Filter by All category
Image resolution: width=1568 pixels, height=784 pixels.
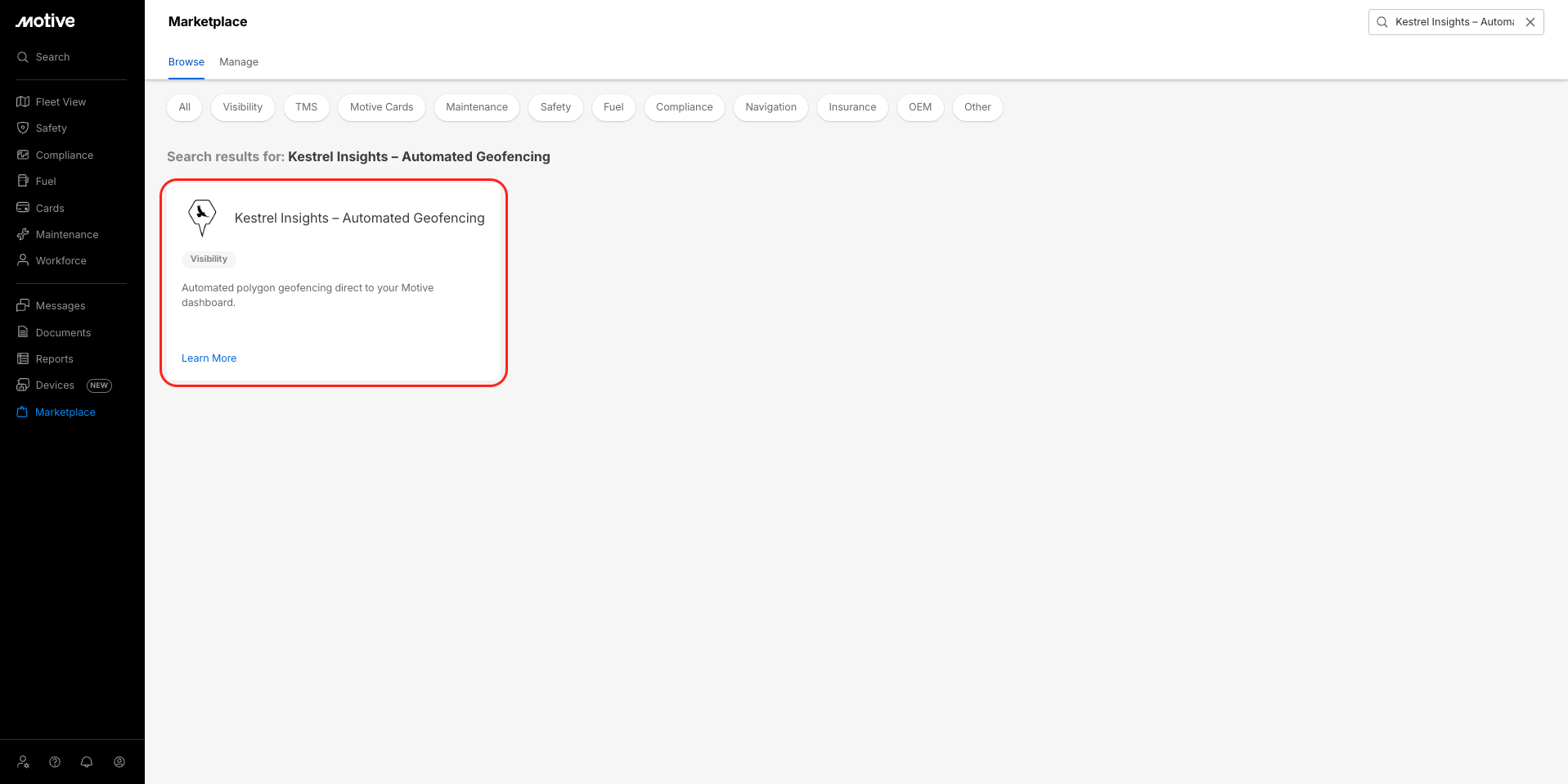[x=185, y=107]
